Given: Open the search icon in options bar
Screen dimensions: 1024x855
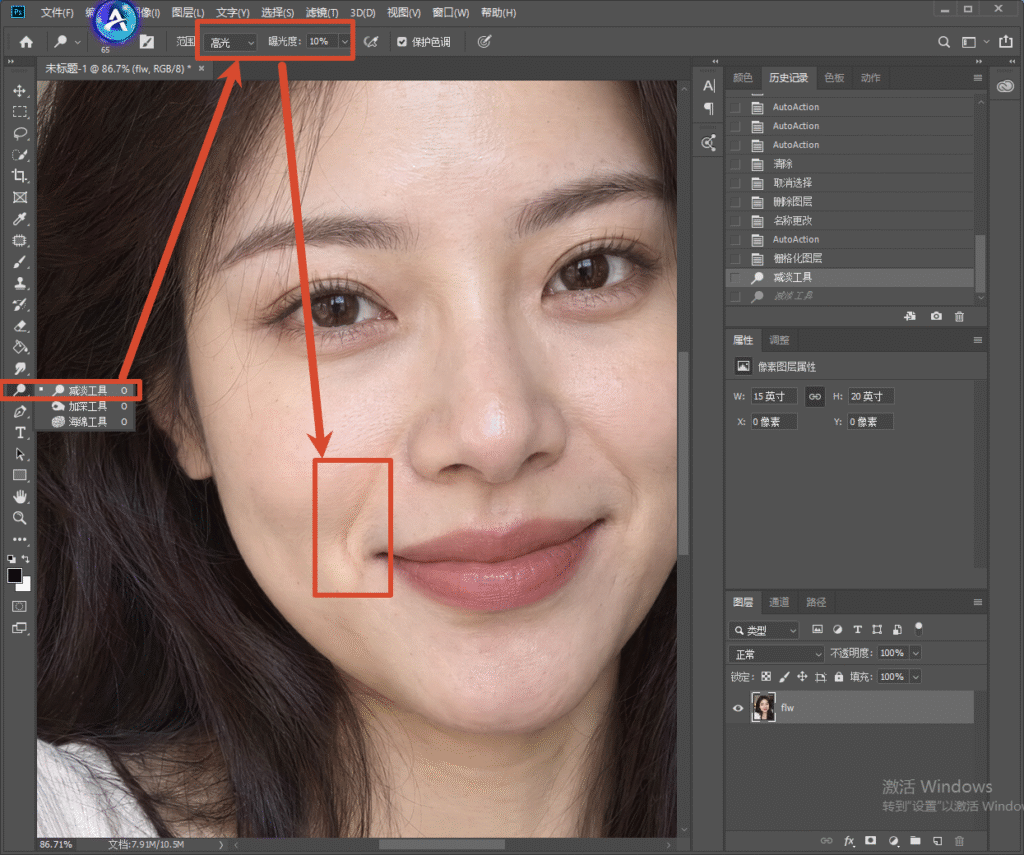Looking at the screenshot, I should (944, 42).
